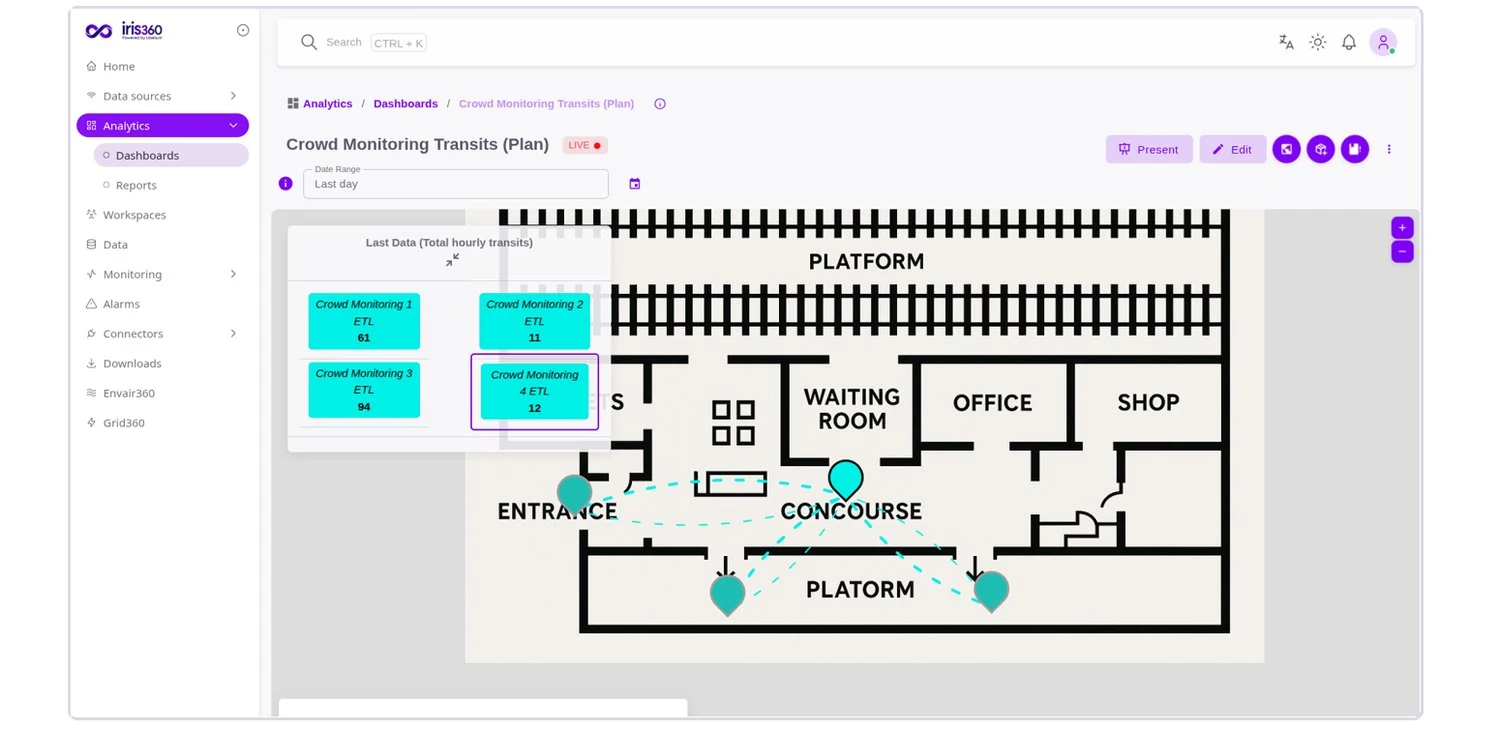Select the pin right of PLATORM label
The height and width of the screenshot is (730, 1500).
[x=991, y=592]
